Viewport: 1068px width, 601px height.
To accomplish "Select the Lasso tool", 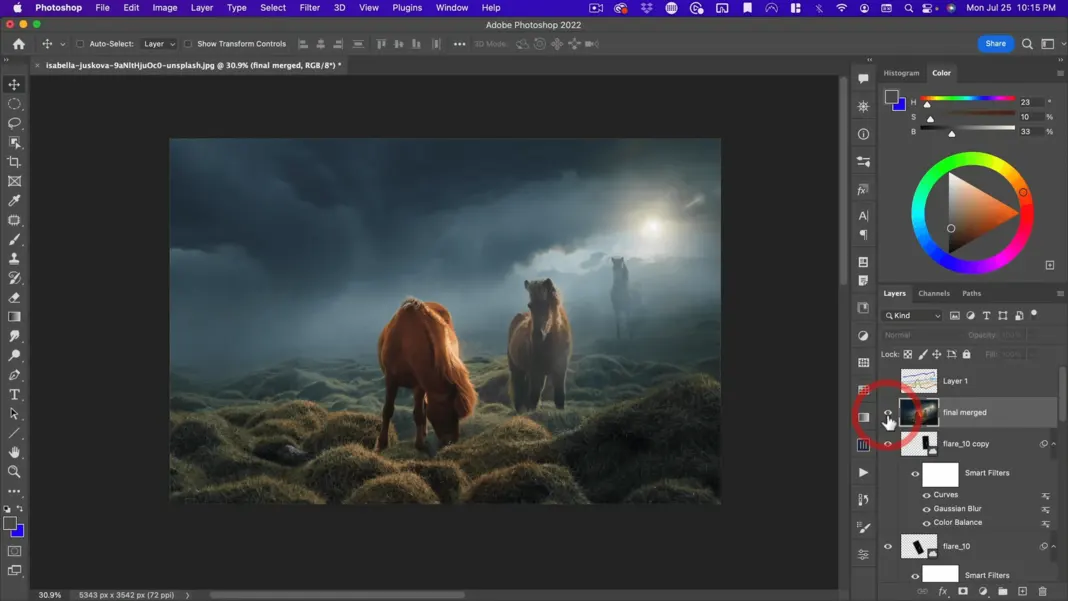I will click(x=14, y=123).
